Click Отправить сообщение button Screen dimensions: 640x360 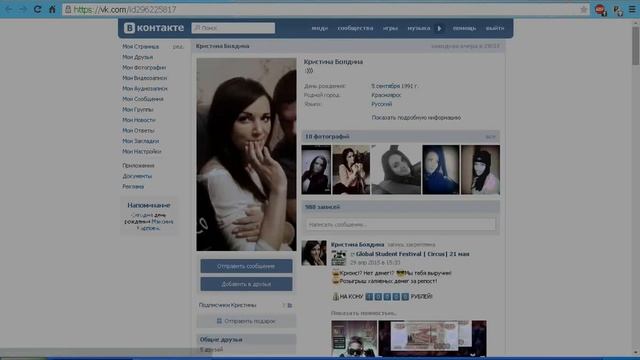(x=246, y=266)
